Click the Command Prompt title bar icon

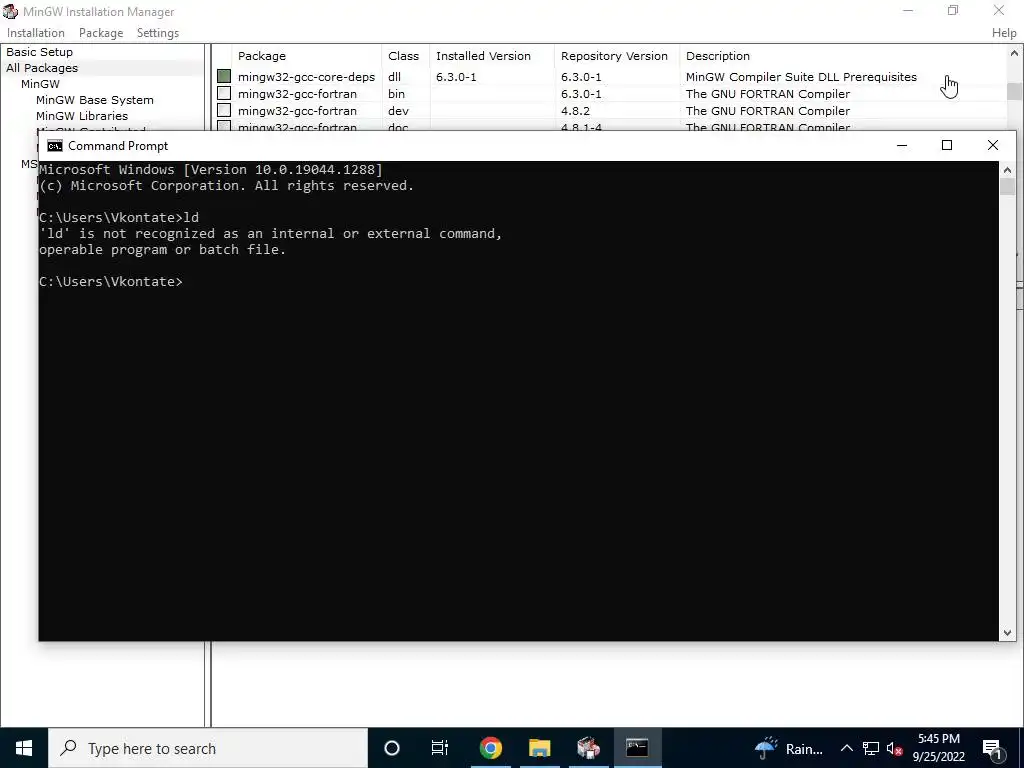coord(55,146)
